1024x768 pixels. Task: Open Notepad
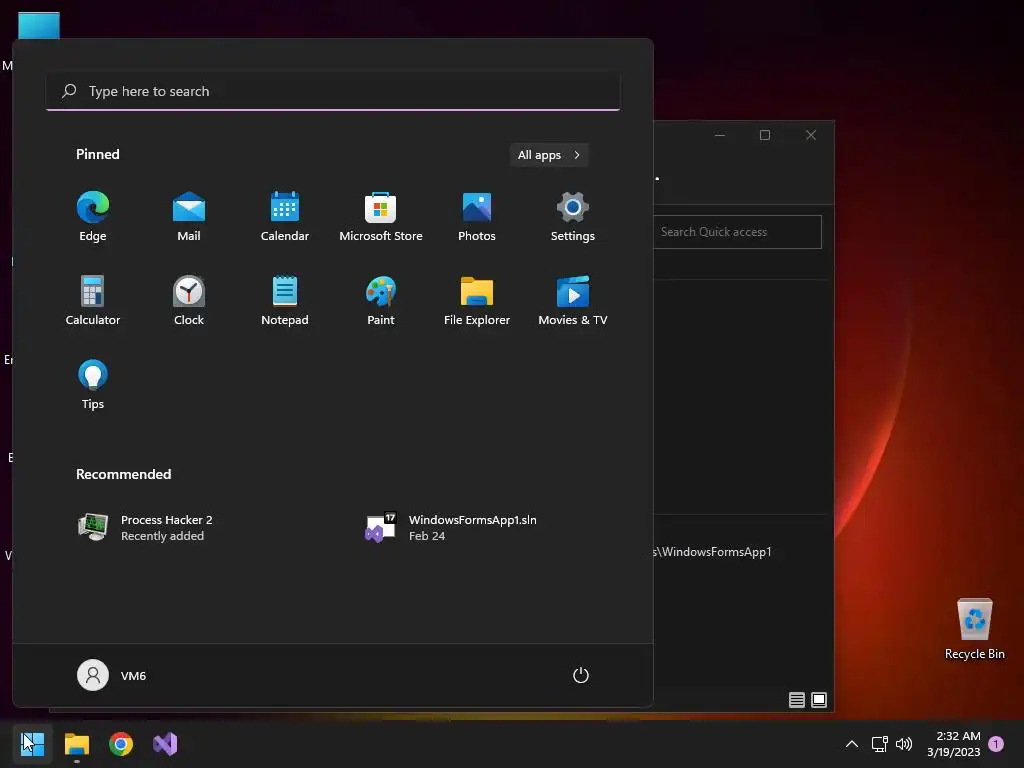point(285,300)
